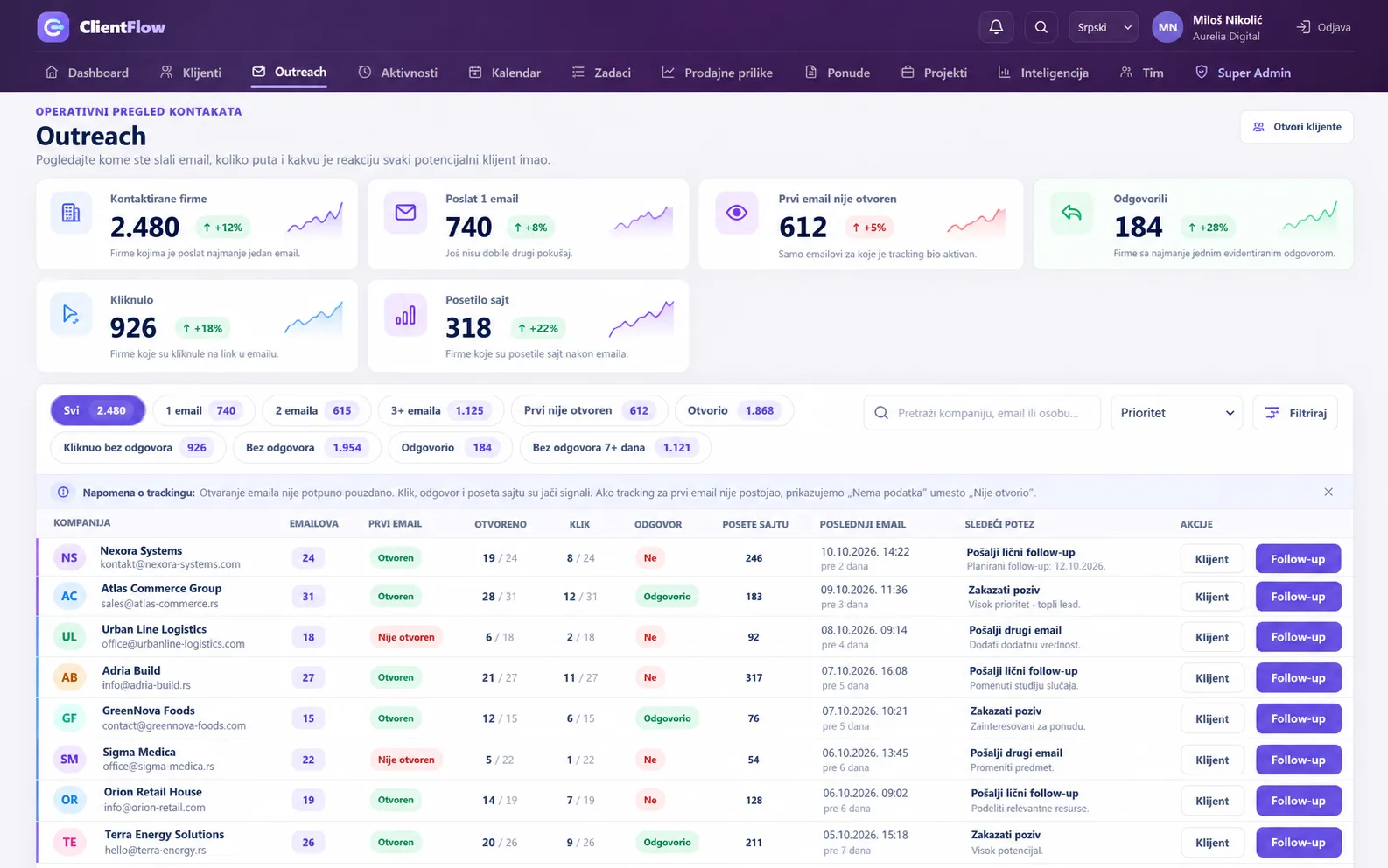This screenshot has width=1388, height=868.
Task: Click the company search input field
Action: (982, 413)
